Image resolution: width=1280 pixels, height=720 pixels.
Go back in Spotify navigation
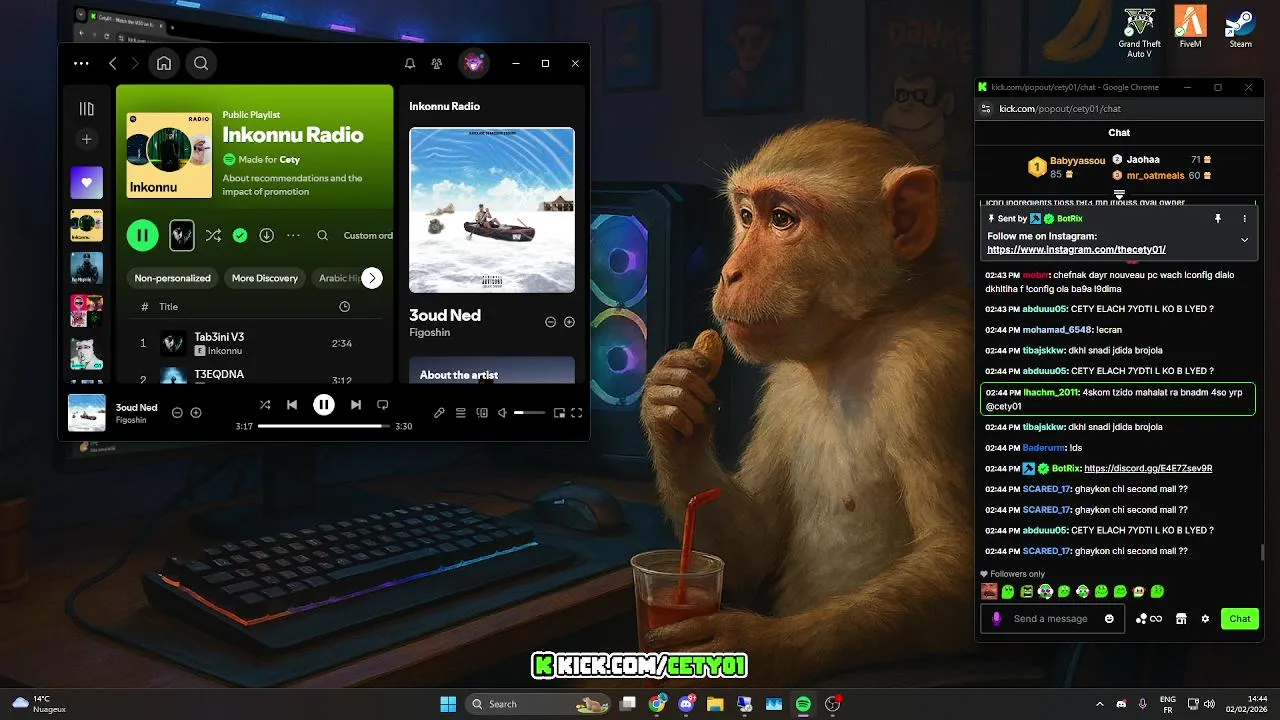tap(113, 64)
